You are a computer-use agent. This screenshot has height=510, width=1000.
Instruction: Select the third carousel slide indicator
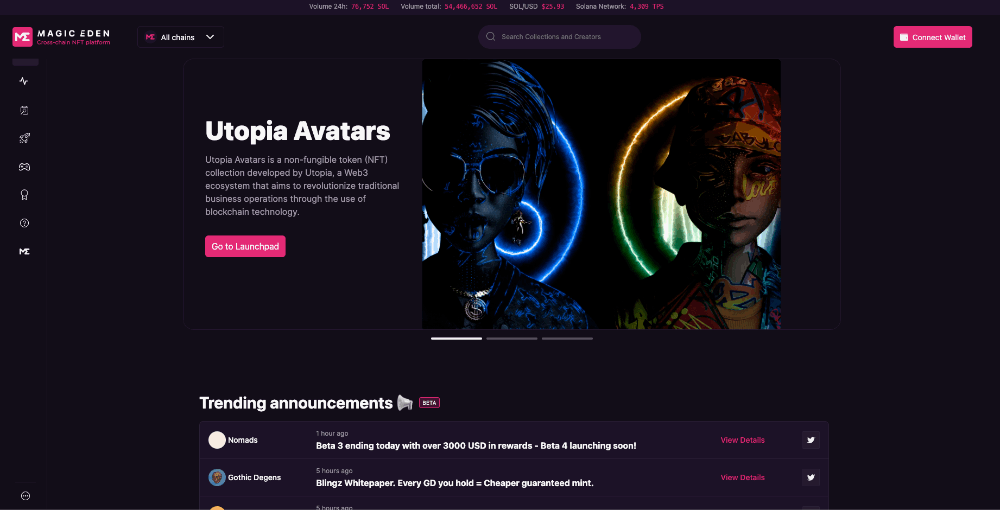567,339
